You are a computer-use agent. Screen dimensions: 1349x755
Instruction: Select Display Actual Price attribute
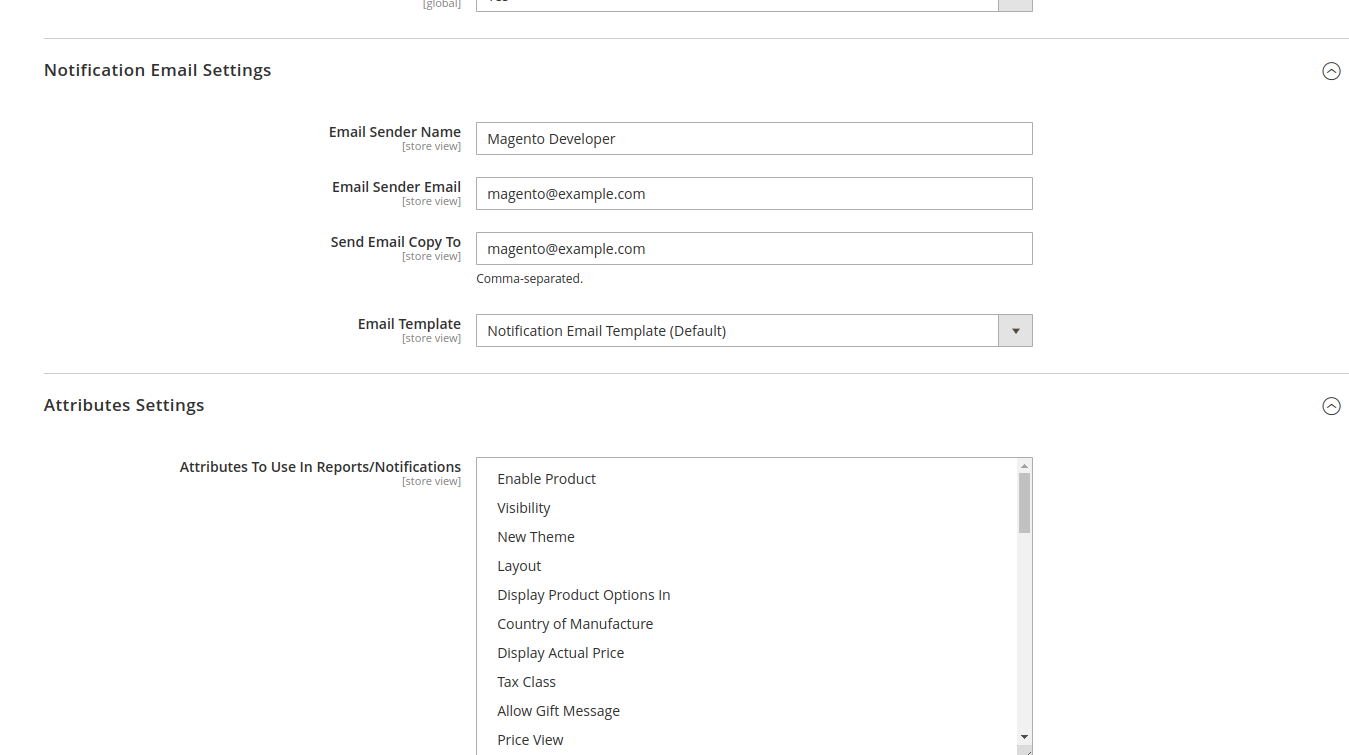[x=560, y=653]
